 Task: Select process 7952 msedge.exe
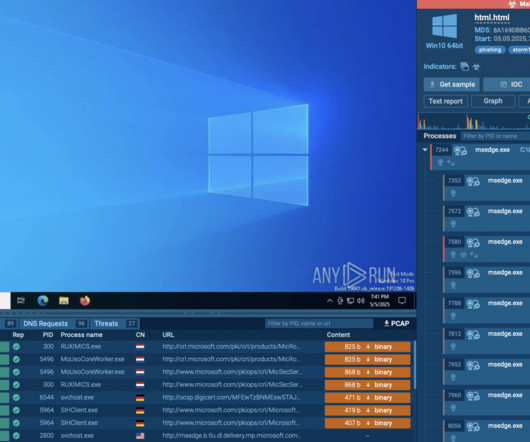(x=487, y=371)
